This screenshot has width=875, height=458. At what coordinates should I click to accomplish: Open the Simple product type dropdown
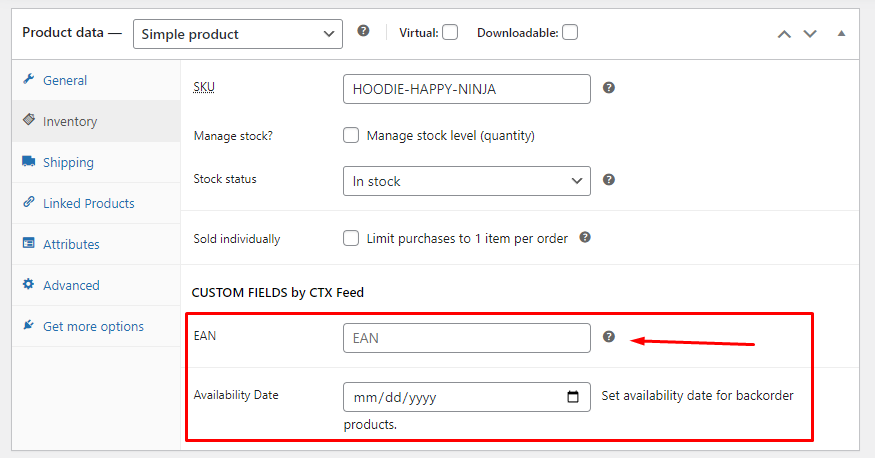click(238, 34)
